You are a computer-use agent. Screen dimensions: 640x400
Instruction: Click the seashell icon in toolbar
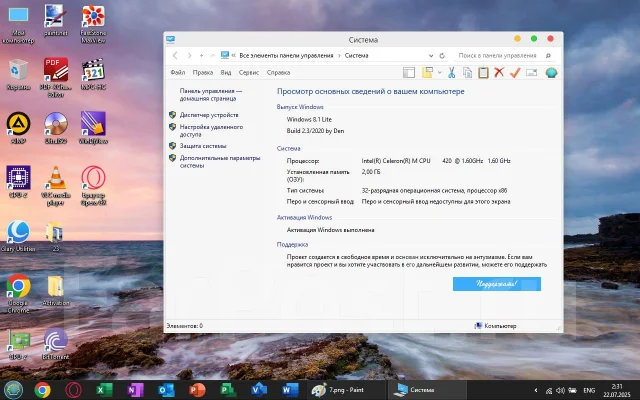click(551, 73)
